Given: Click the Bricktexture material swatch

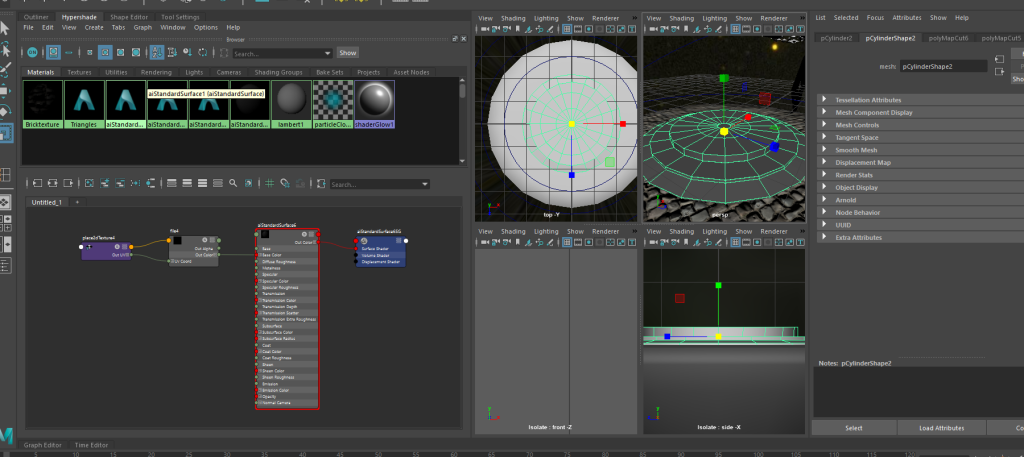Looking at the screenshot, I should (41, 102).
